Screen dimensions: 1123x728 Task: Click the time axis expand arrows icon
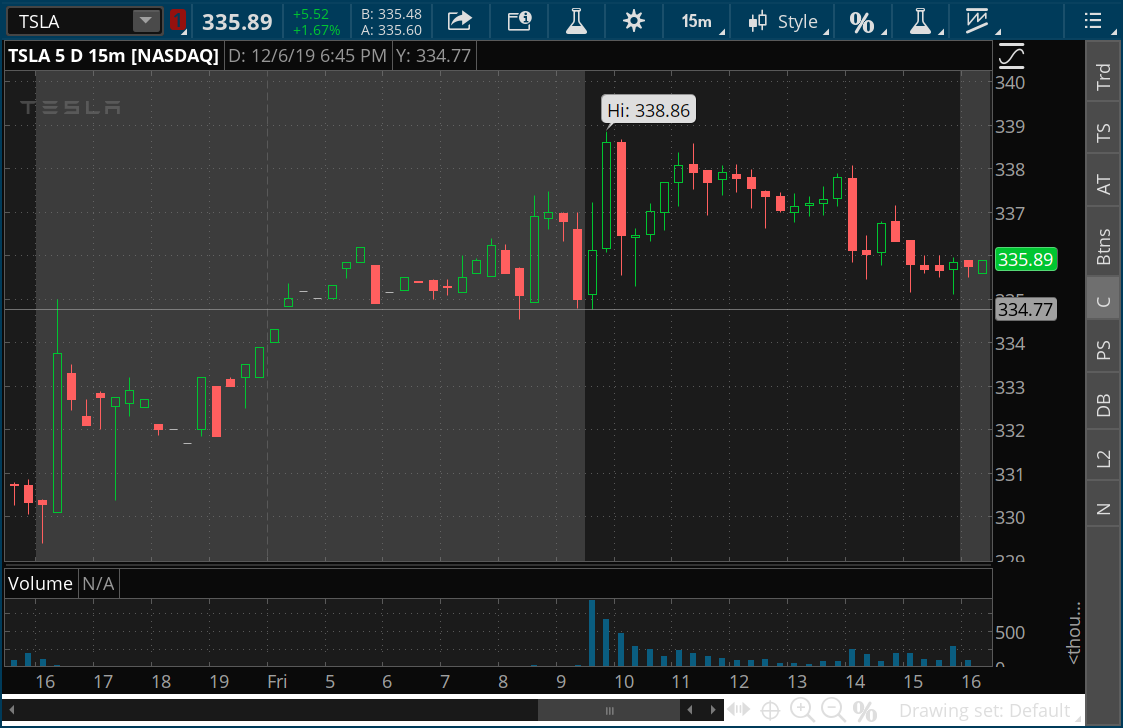[738, 710]
